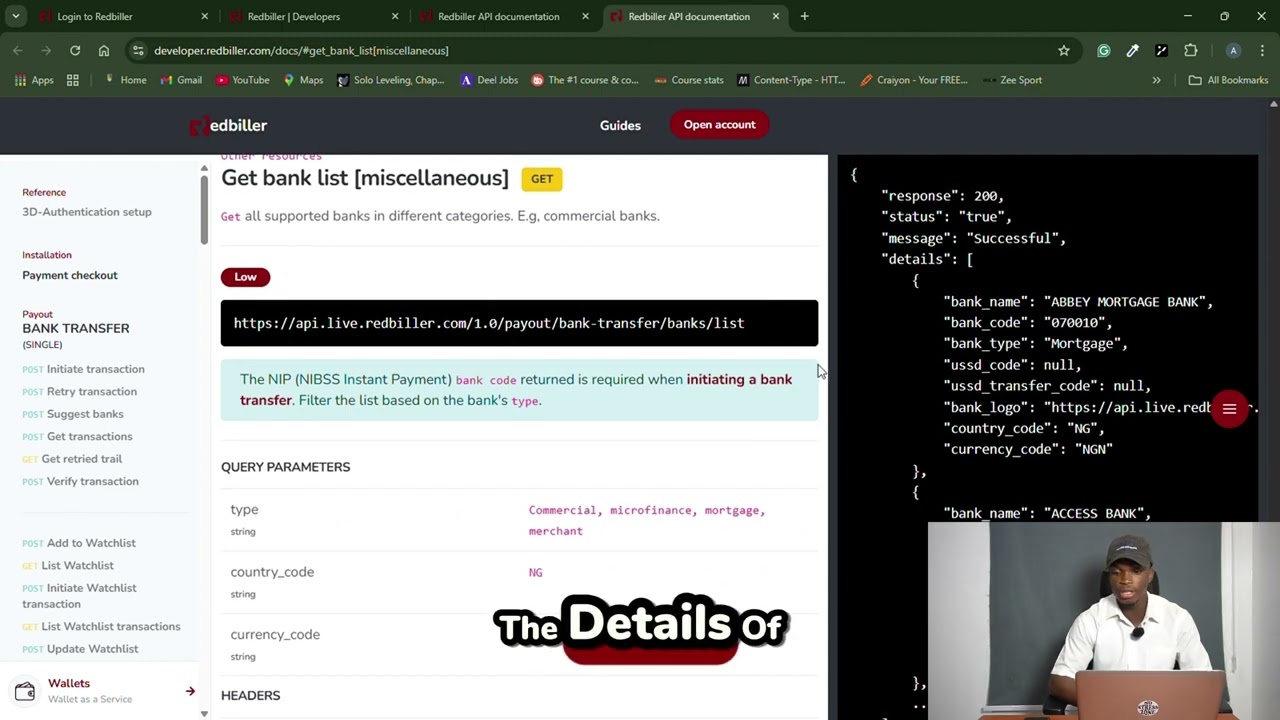1280x720 pixels.
Task: Open the Deel Jobs bookmark
Action: [x=489, y=80]
